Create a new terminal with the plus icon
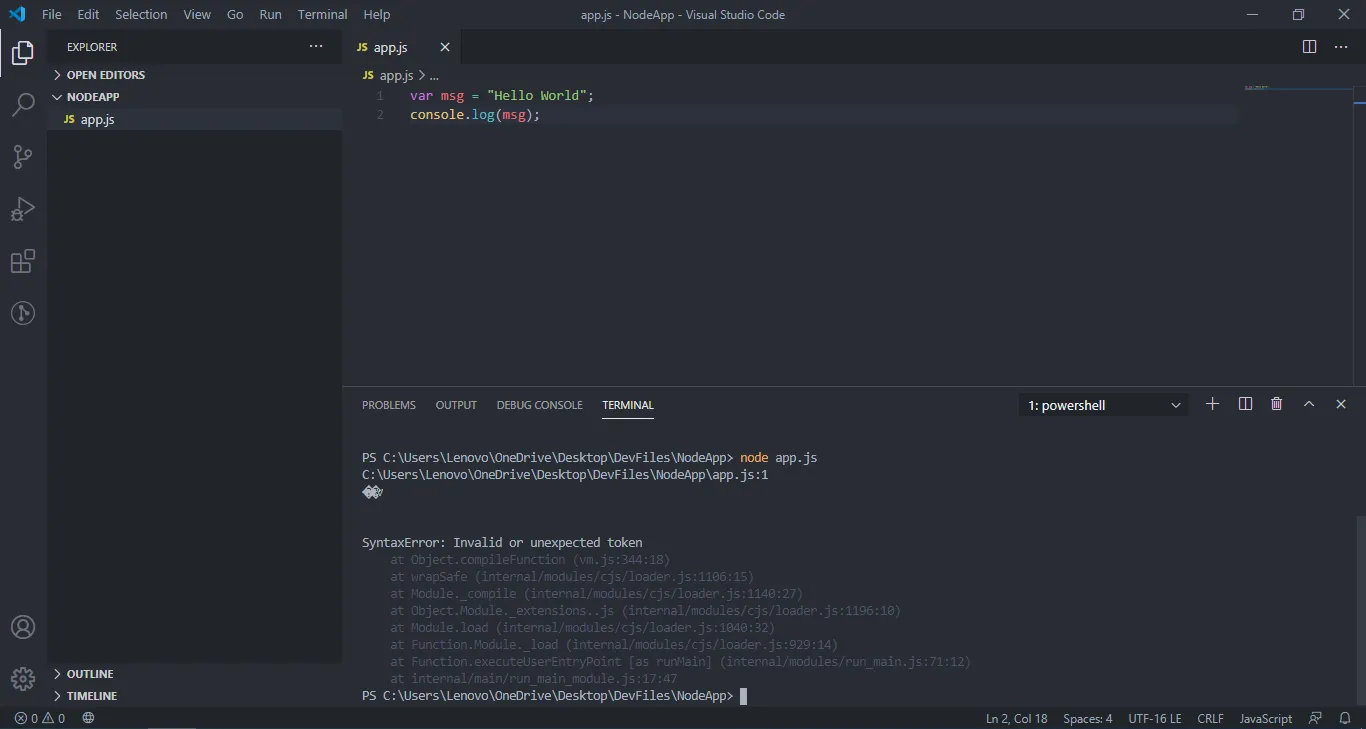Screen dimensions: 1366x729 coord(1212,404)
